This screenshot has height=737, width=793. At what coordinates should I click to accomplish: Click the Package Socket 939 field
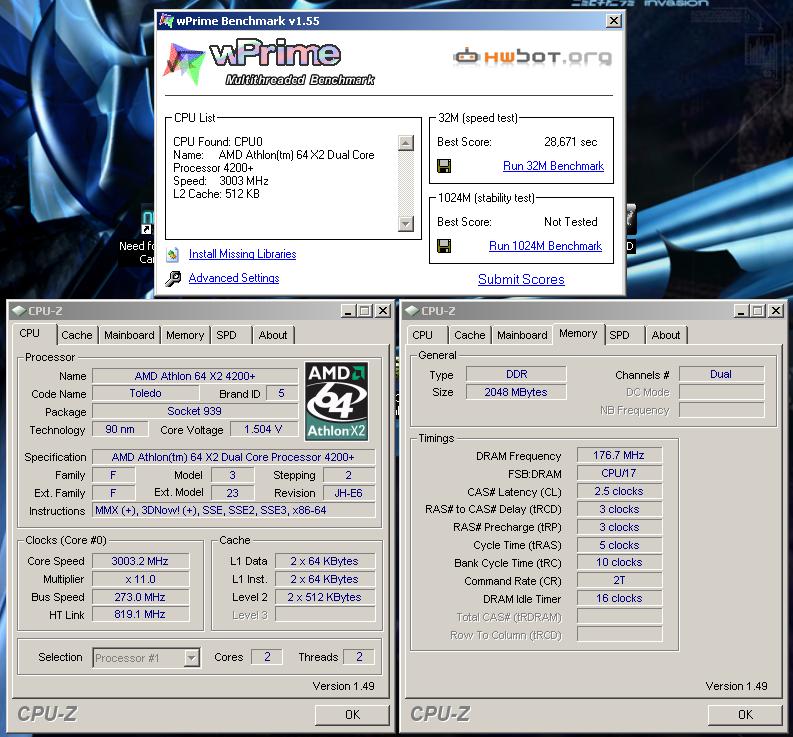coord(195,411)
